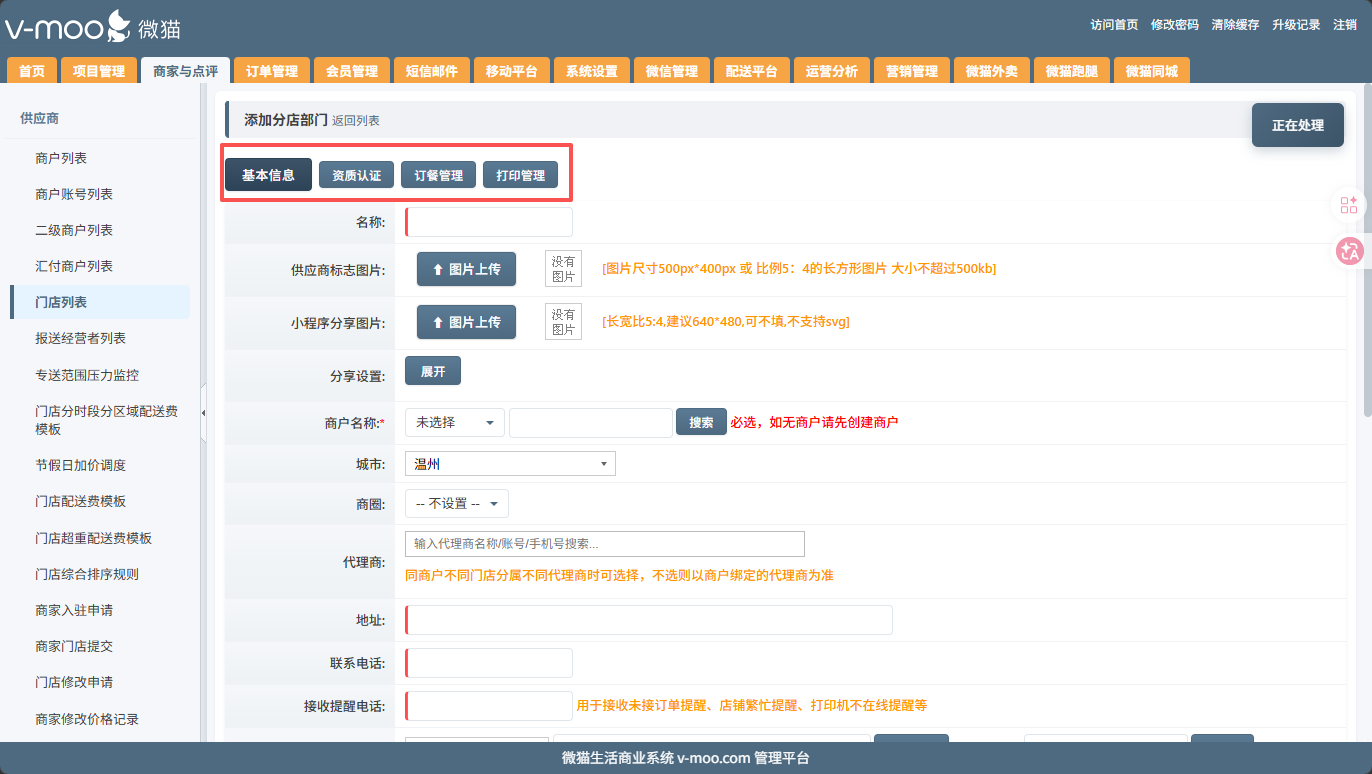Click the page's vertical scrollbar
This screenshot has width=1372, height=774.
1366,260
